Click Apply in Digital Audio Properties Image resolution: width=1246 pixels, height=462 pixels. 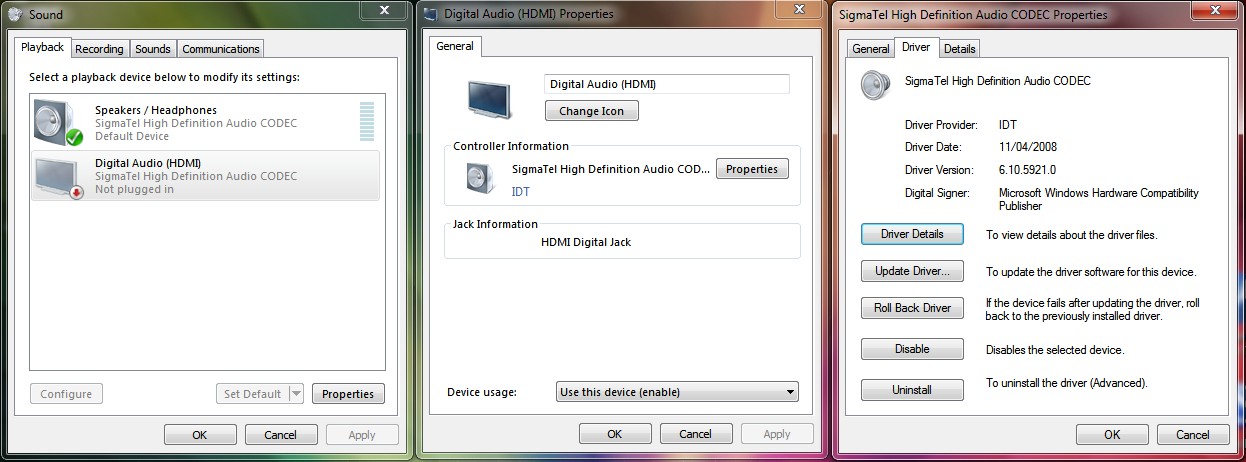777,434
